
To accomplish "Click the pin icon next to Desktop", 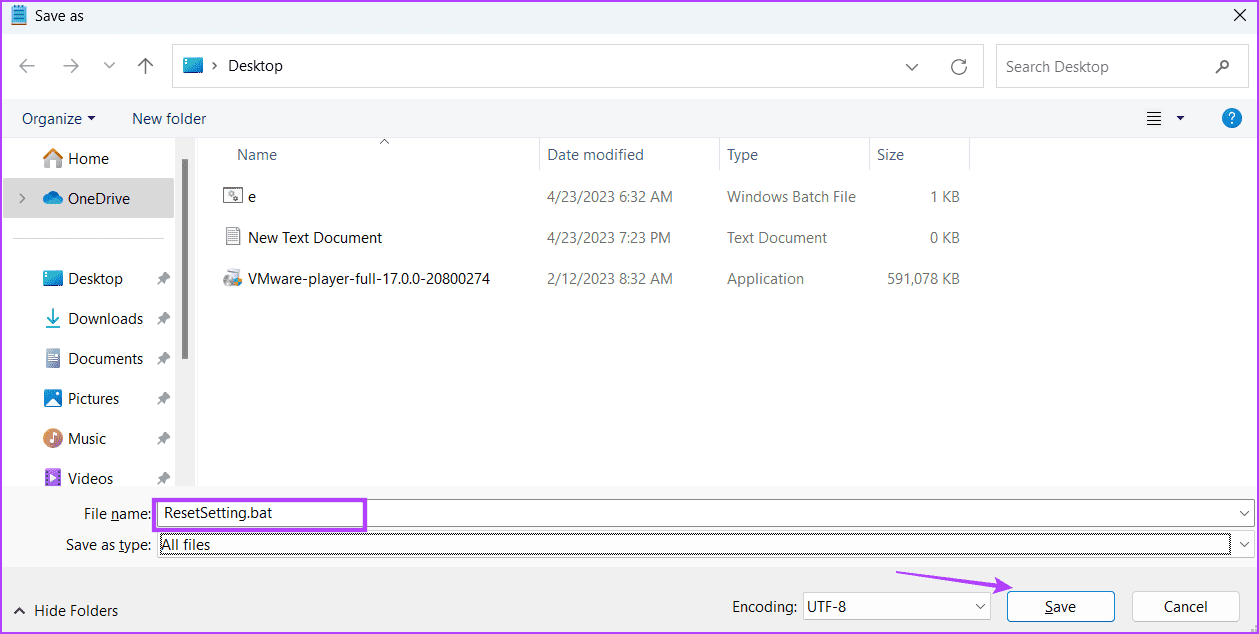I will pyautogui.click(x=163, y=279).
